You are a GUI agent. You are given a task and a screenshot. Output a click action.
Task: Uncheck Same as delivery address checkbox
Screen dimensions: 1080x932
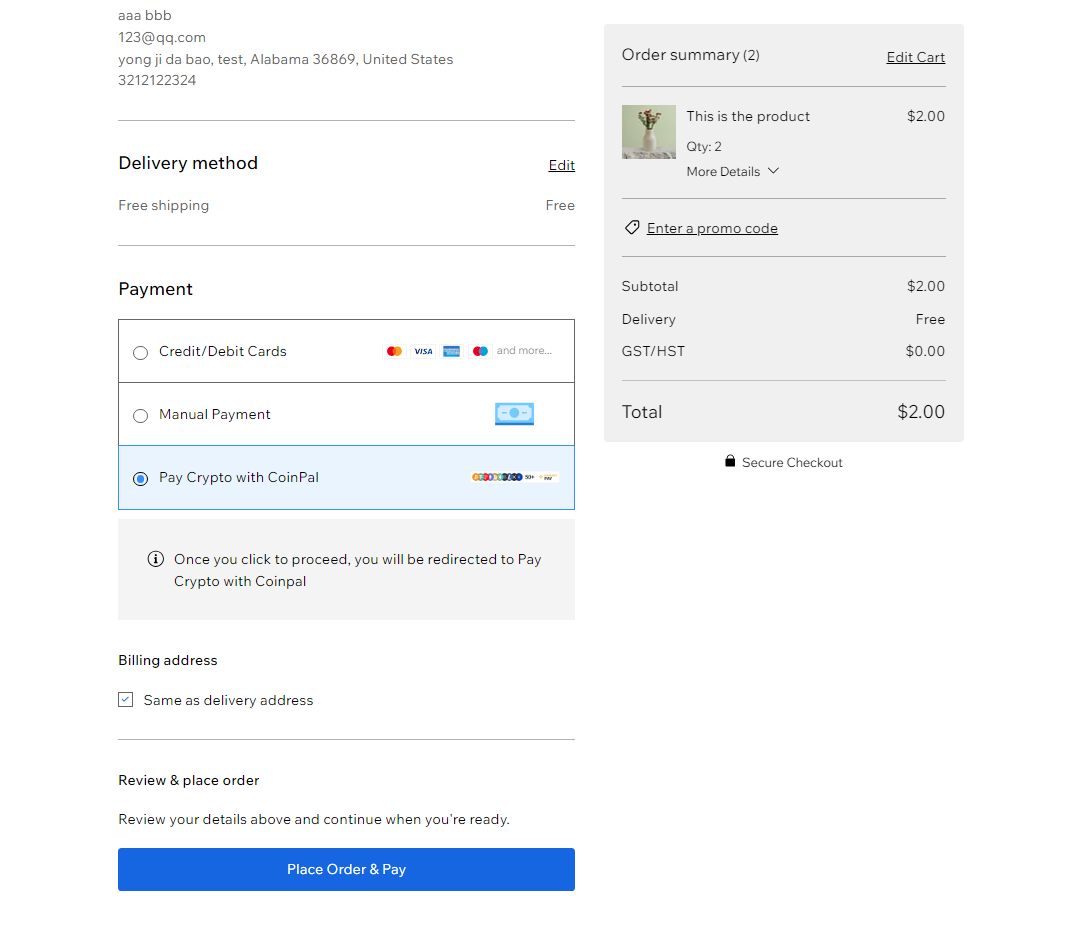125,700
